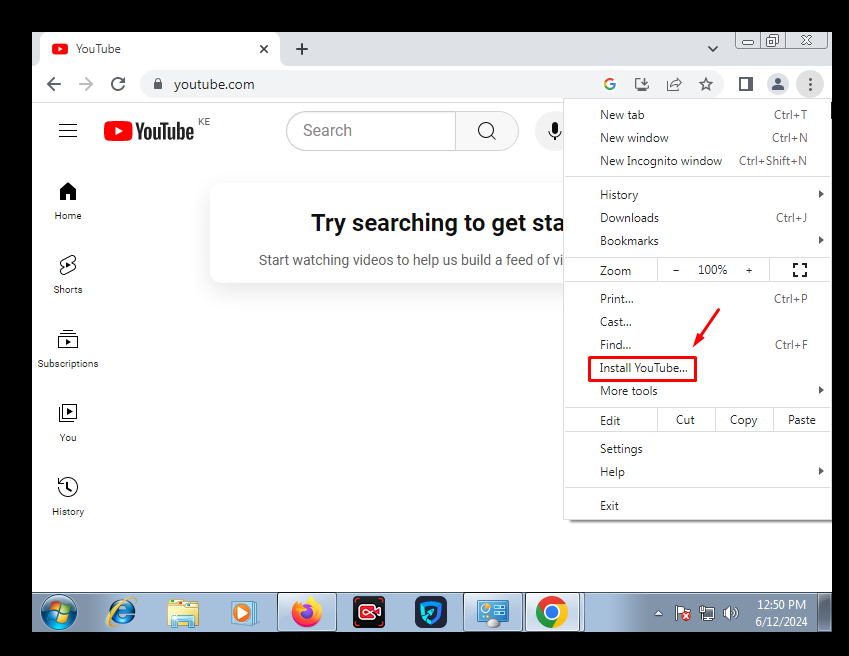
Task: Open the Windows Start menu
Action: (x=59, y=612)
